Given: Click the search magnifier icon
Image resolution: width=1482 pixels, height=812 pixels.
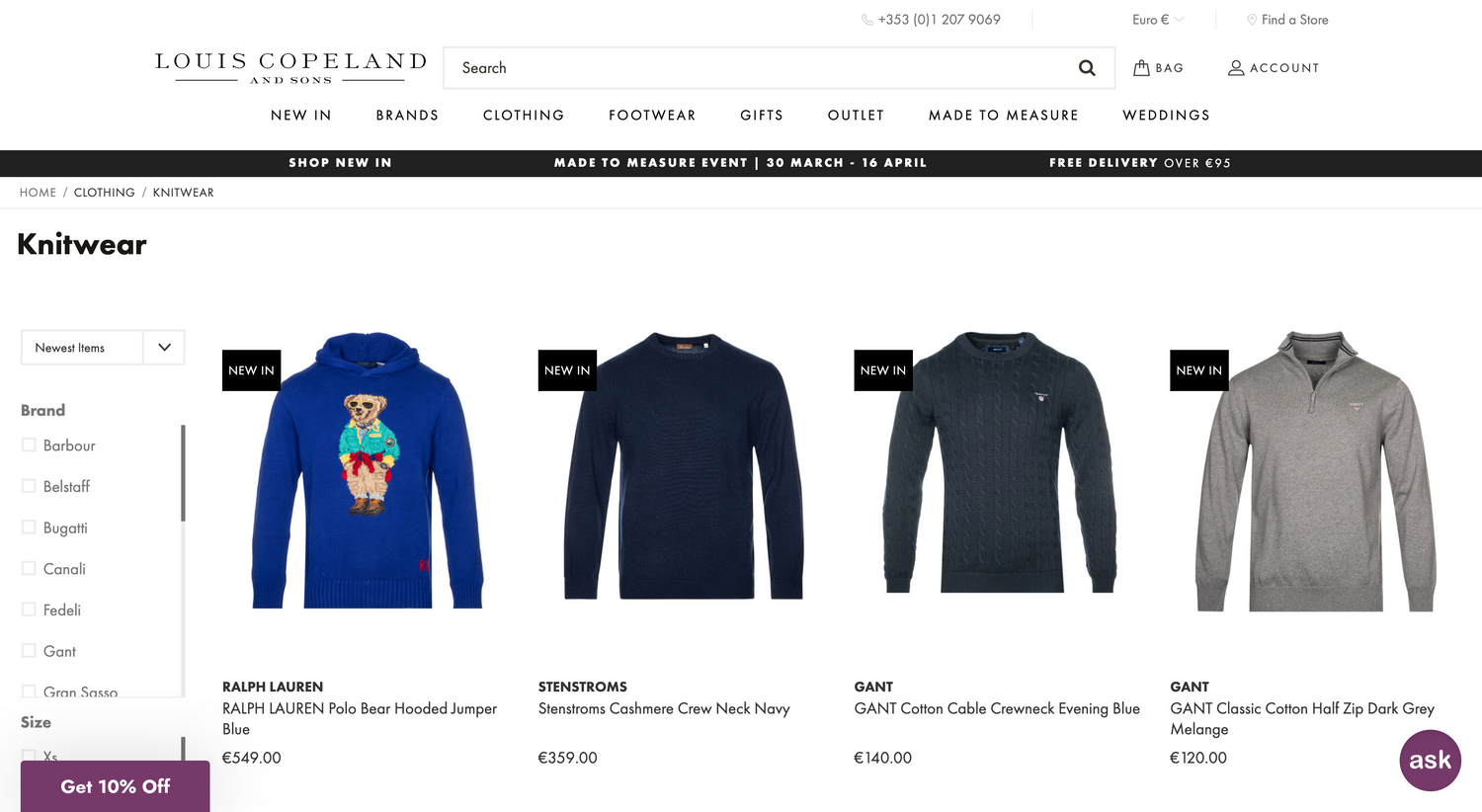Looking at the screenshot, I should coord(1087,68).
